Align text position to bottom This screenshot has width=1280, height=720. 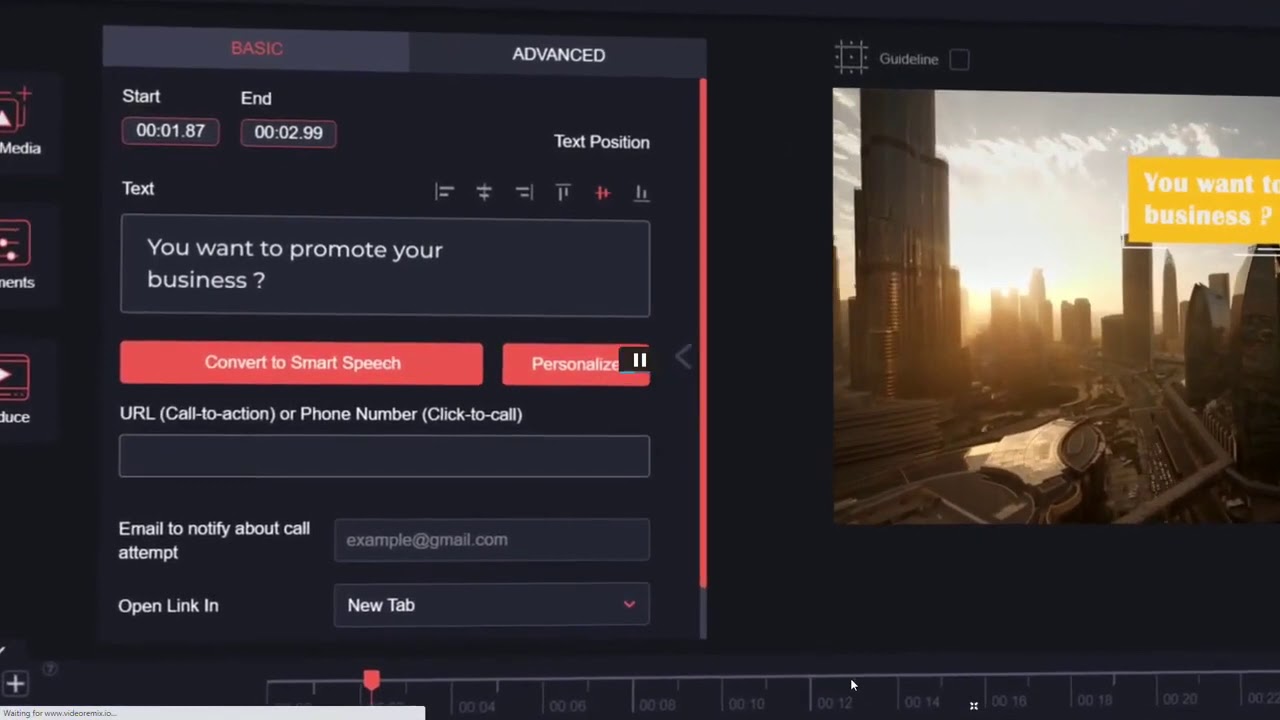(642, 193)
